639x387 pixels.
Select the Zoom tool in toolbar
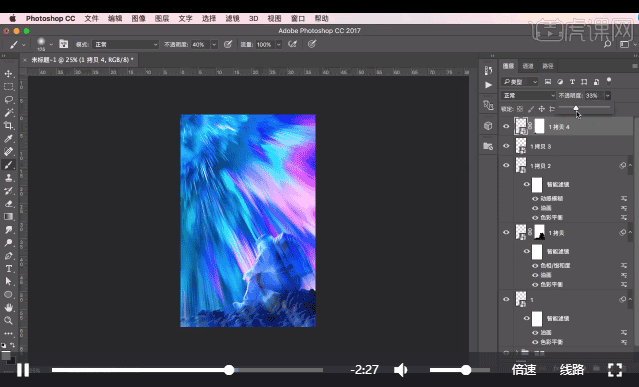(8, 321)
